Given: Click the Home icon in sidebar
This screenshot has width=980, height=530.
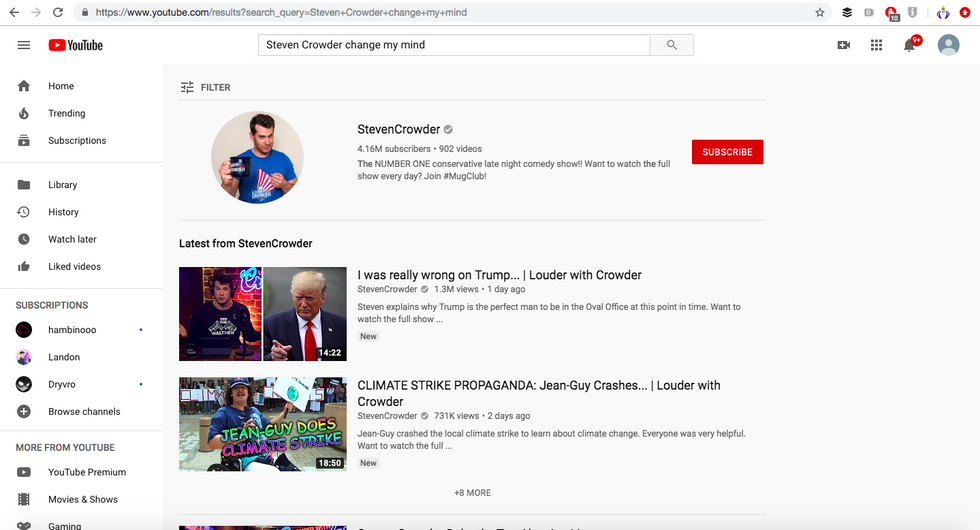Looking at the screenshot, I should pos(24,86).
